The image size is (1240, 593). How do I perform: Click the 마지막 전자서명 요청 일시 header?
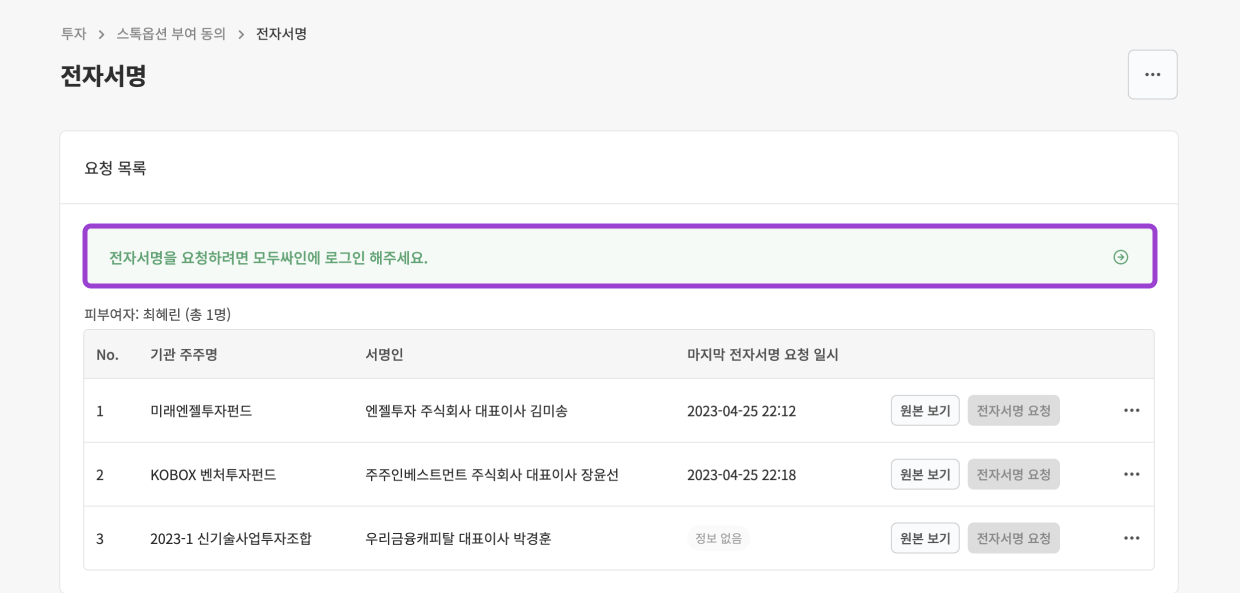762,354
